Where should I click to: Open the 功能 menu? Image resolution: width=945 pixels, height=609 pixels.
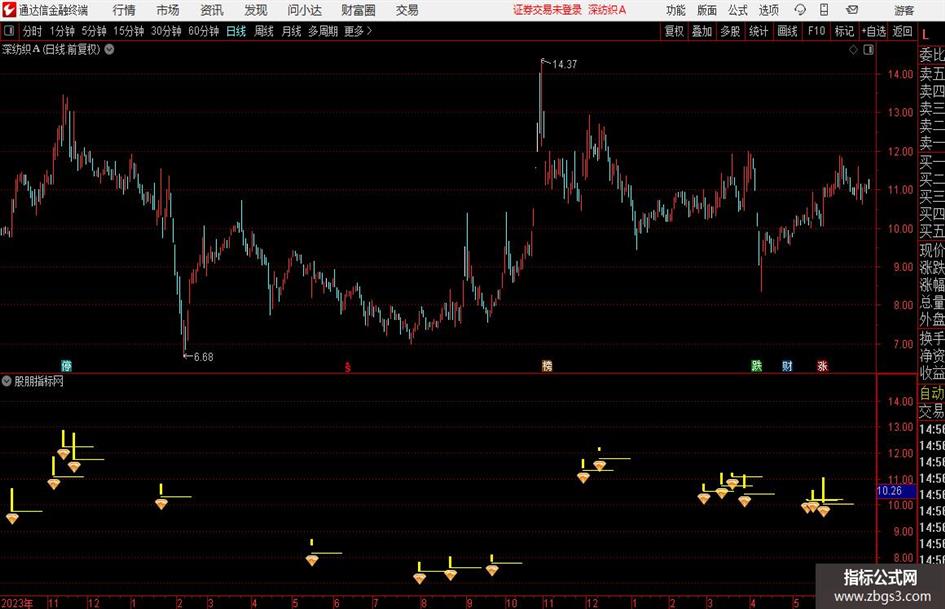tap(676, 10)
